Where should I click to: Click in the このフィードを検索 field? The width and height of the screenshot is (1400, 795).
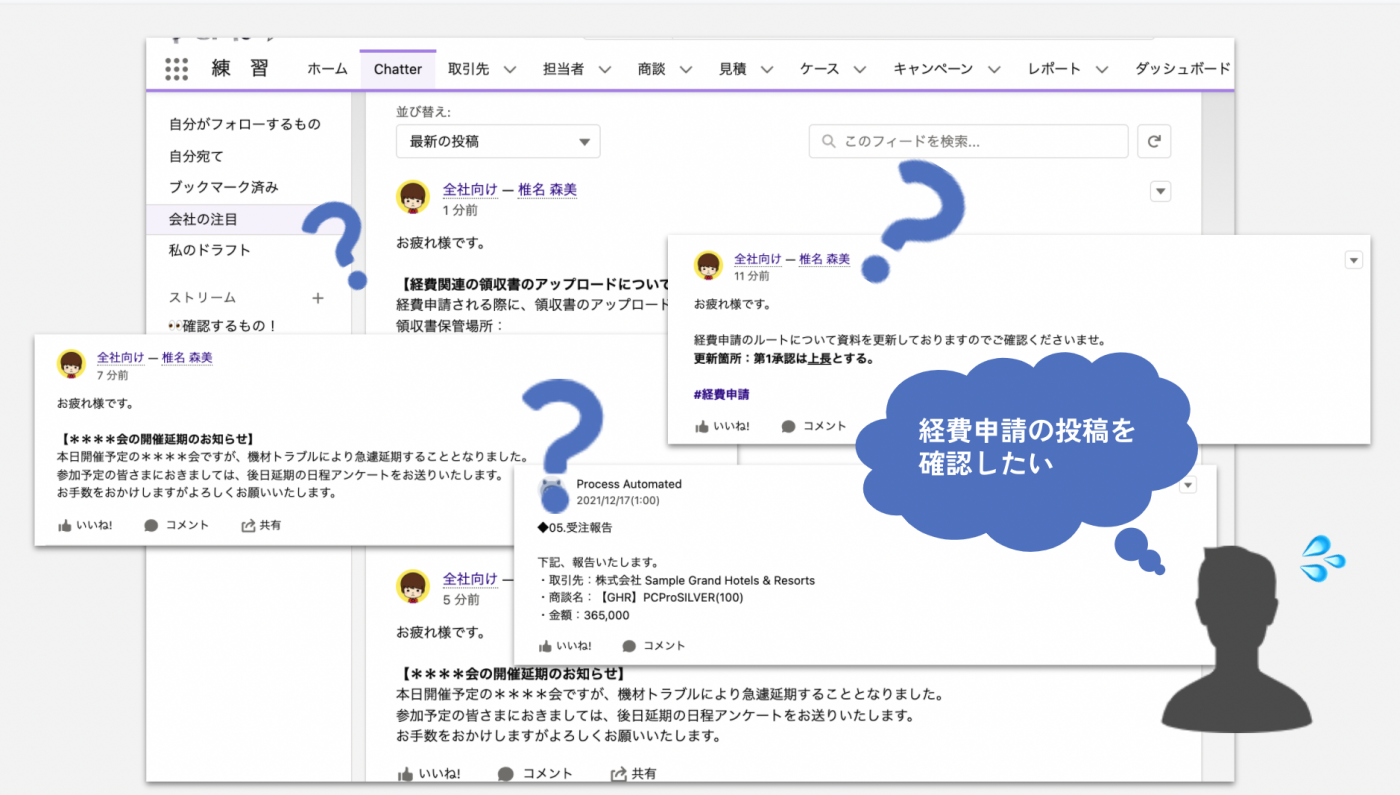968,142
